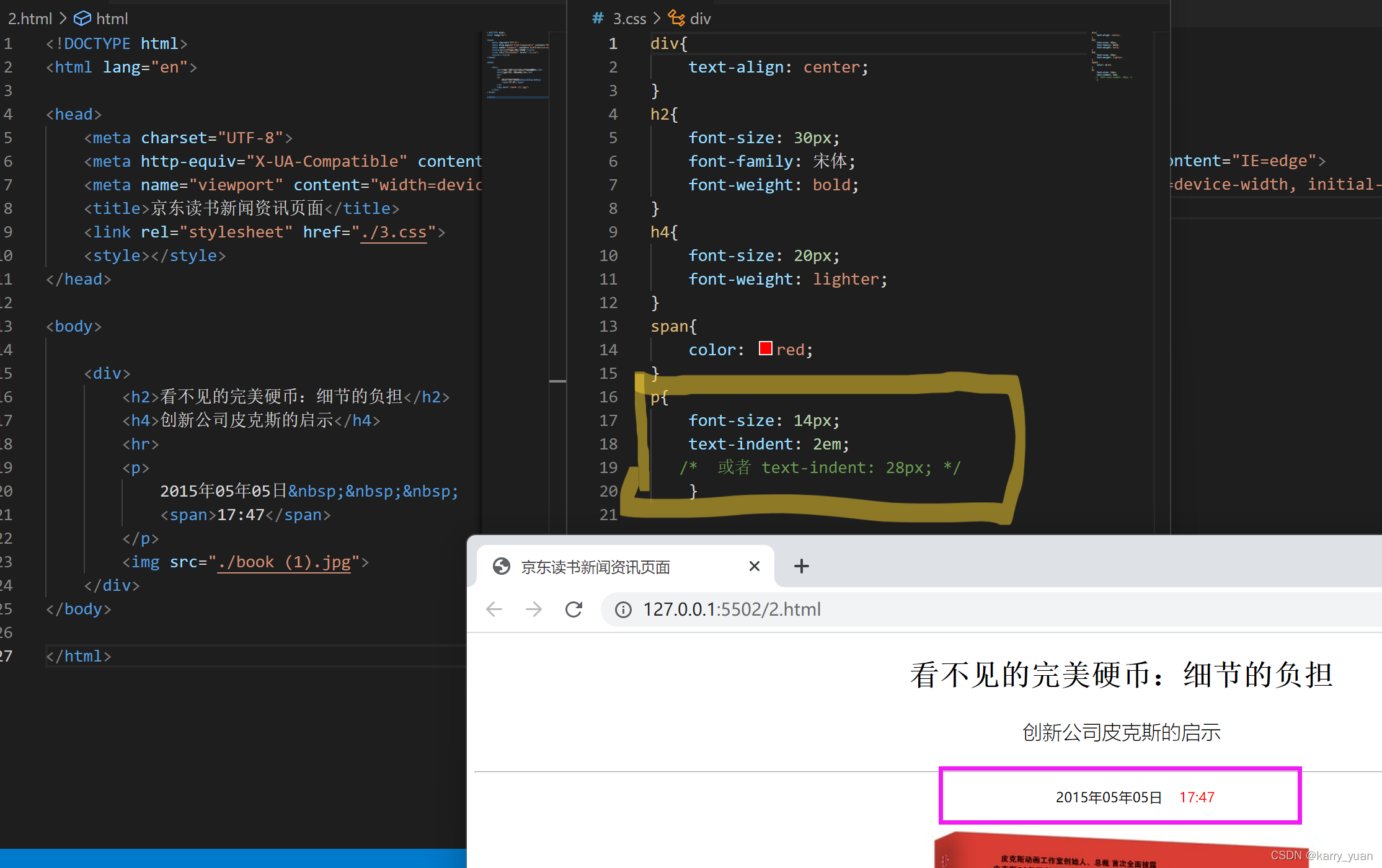Close the 京东读书新闻资讯页面 browser tab
Screen dimensions: 1382x868
pos(754,566)
